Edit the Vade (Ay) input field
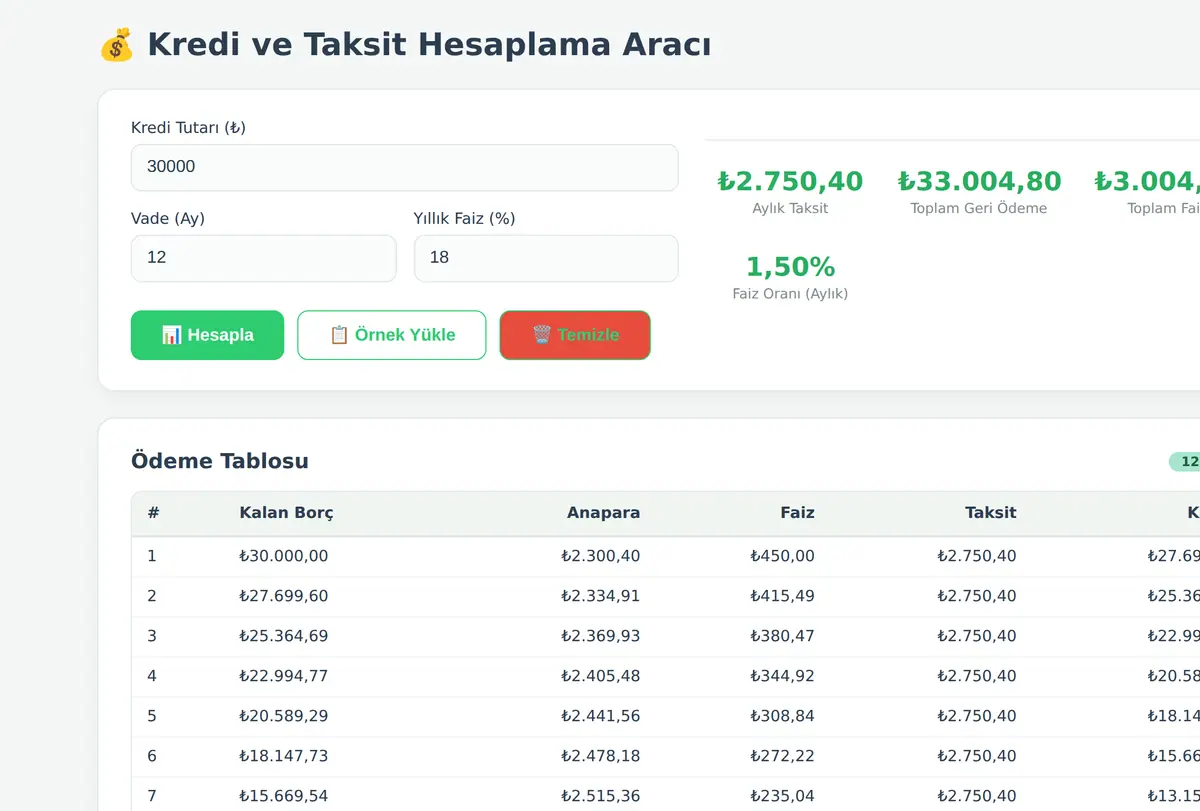1200x811 pixels. (264, 258)
